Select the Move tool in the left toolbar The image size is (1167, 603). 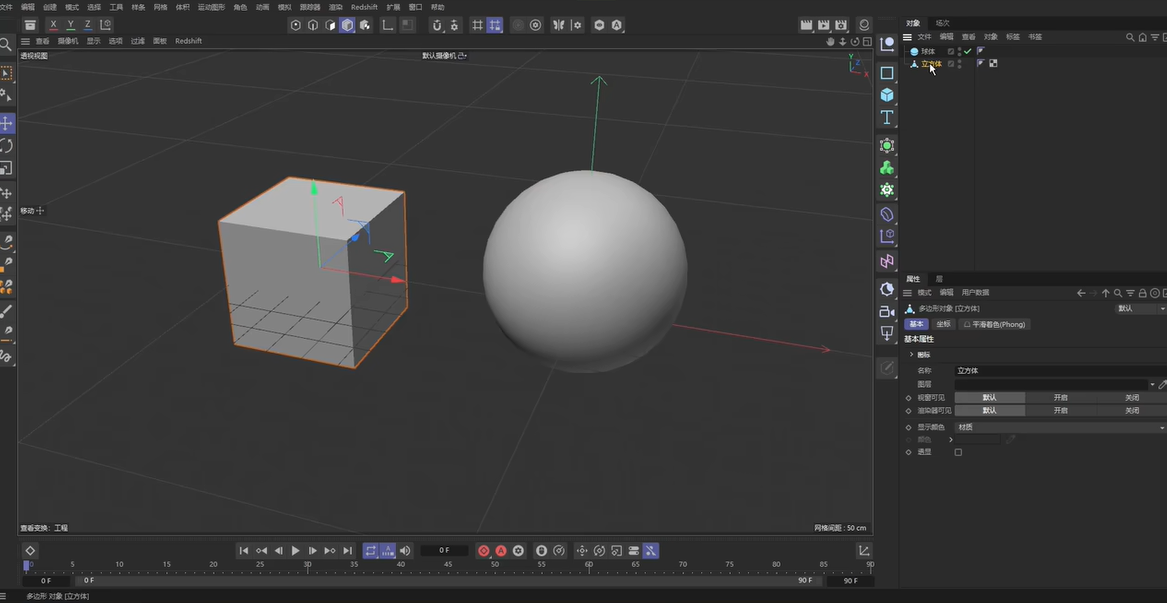tap(7, 123)
